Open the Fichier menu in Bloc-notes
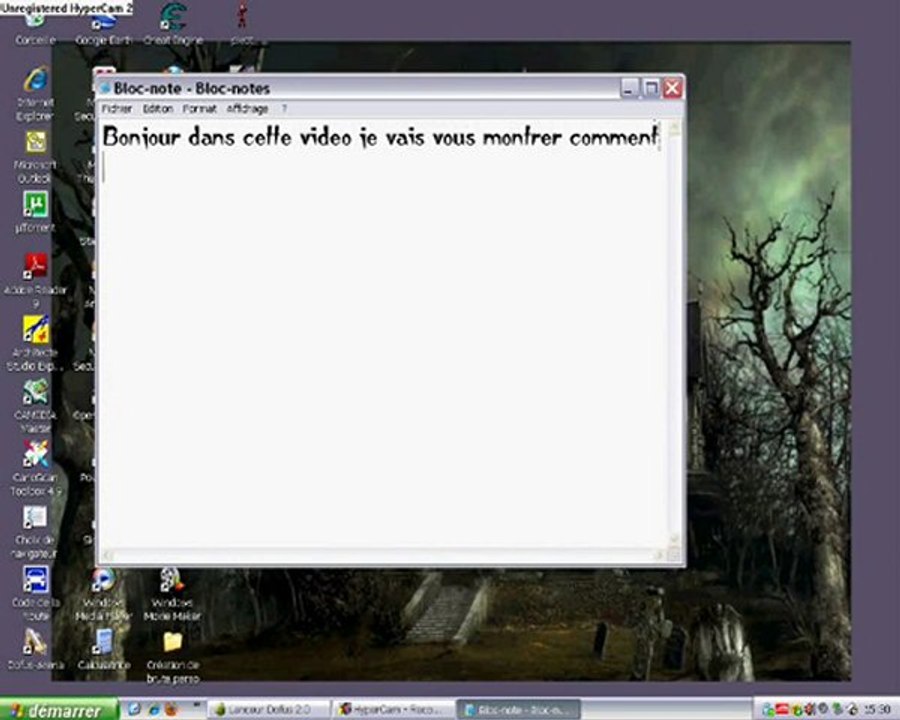 117,109
